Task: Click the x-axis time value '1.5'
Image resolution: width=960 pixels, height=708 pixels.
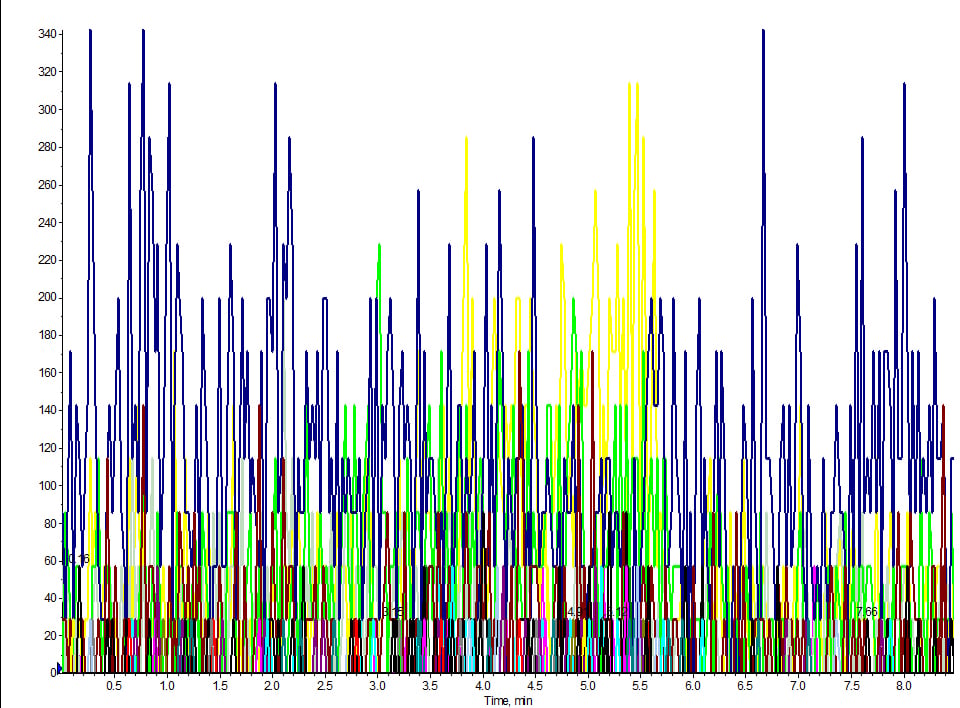Action: 220,685
